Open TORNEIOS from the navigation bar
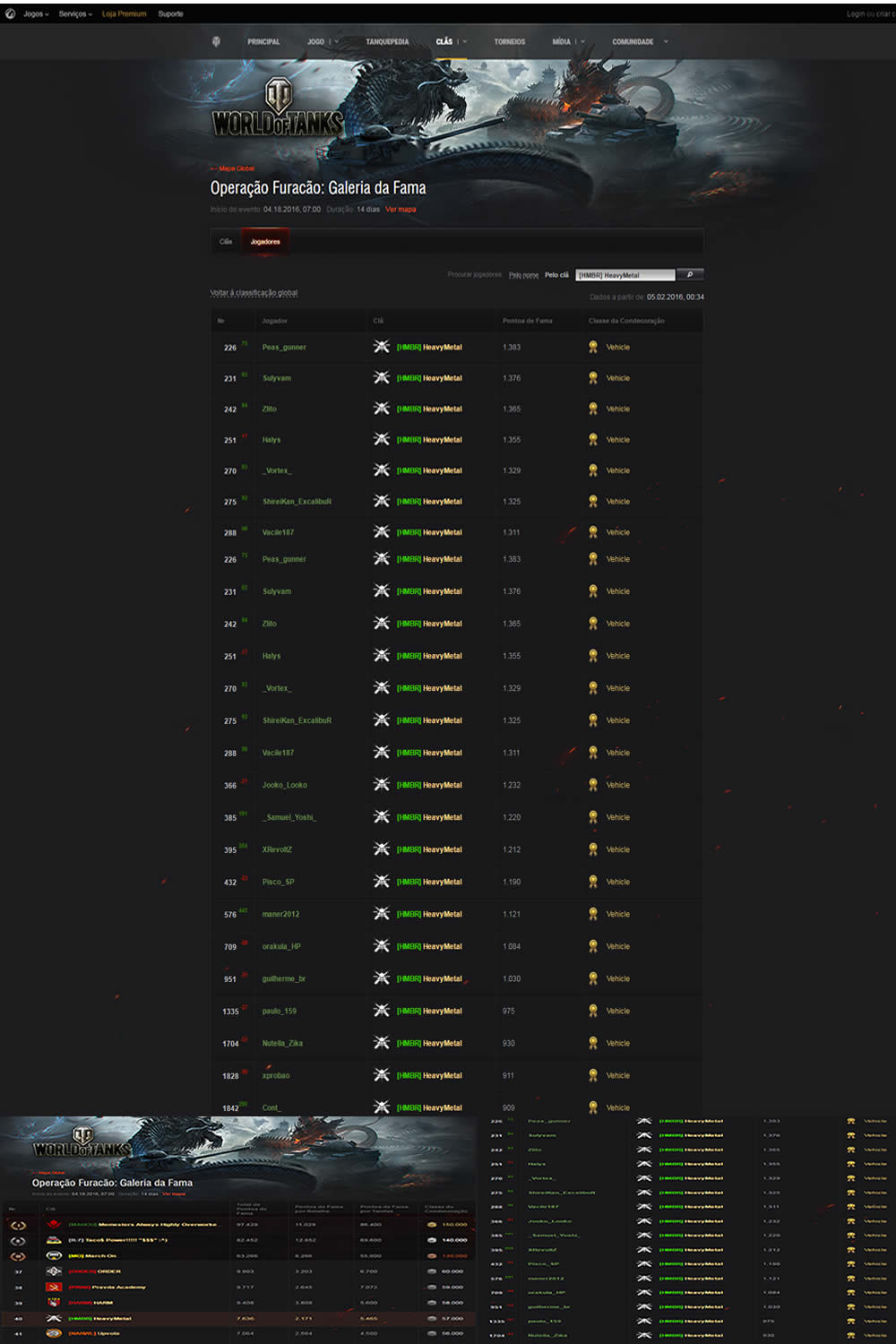 click(x=510, y=42)
